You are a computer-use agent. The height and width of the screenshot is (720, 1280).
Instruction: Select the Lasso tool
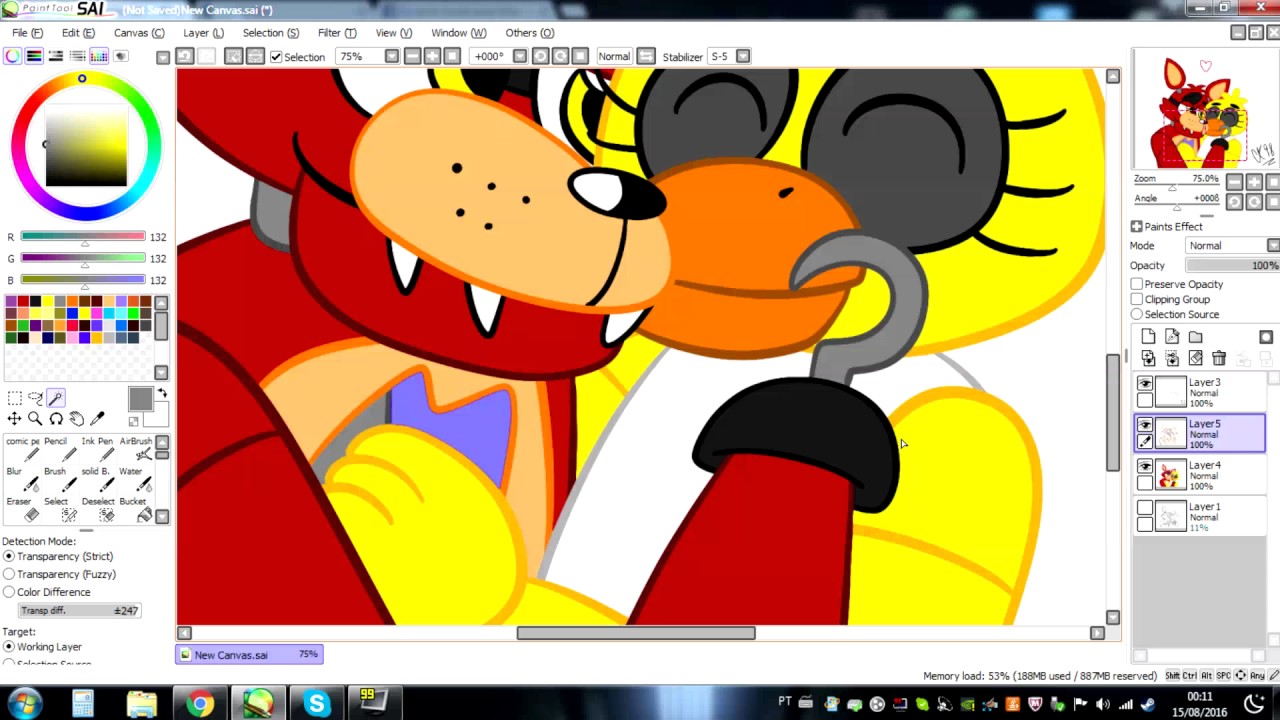(x=35, y=398)
